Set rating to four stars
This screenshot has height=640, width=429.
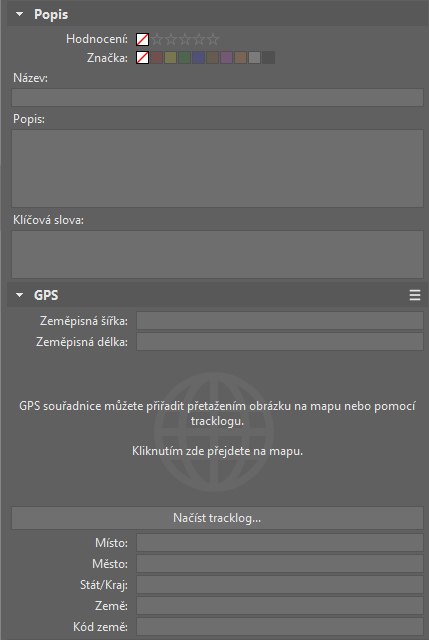(199, 40)
